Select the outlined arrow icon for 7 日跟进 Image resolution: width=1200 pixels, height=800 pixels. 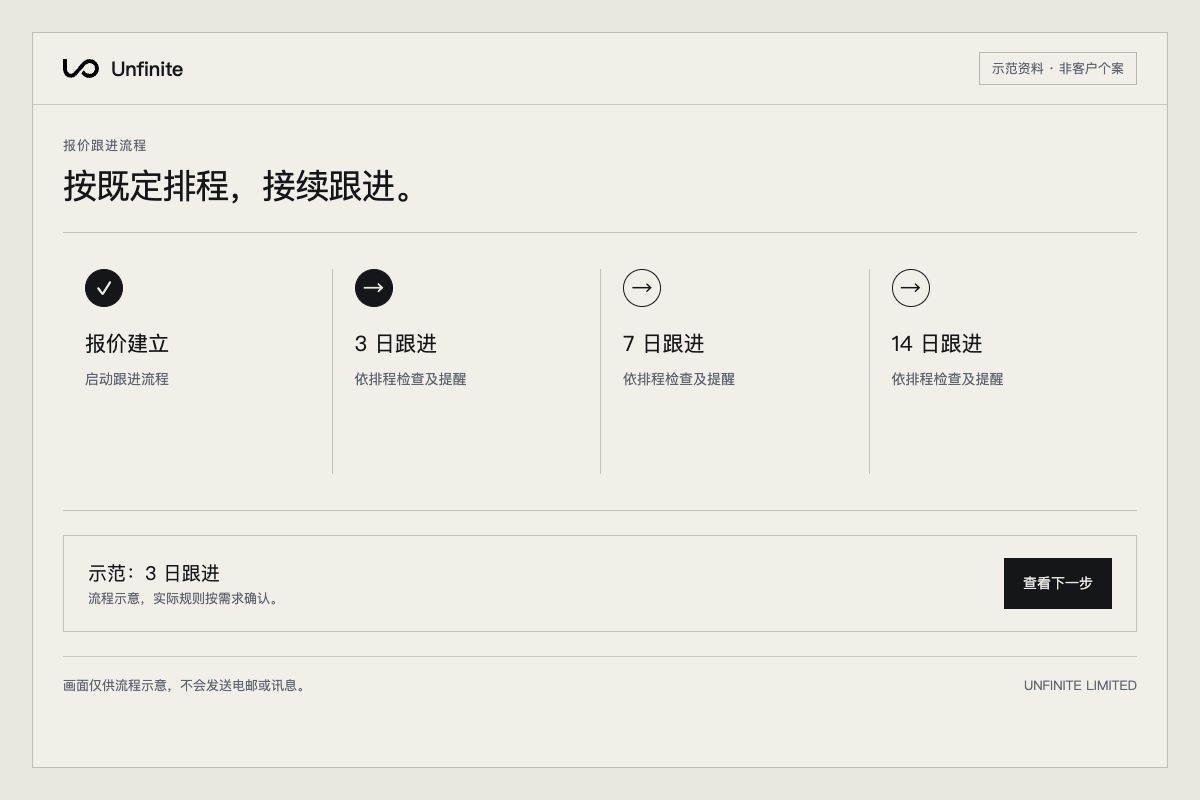pyautogui.click(x=642, y=288)
